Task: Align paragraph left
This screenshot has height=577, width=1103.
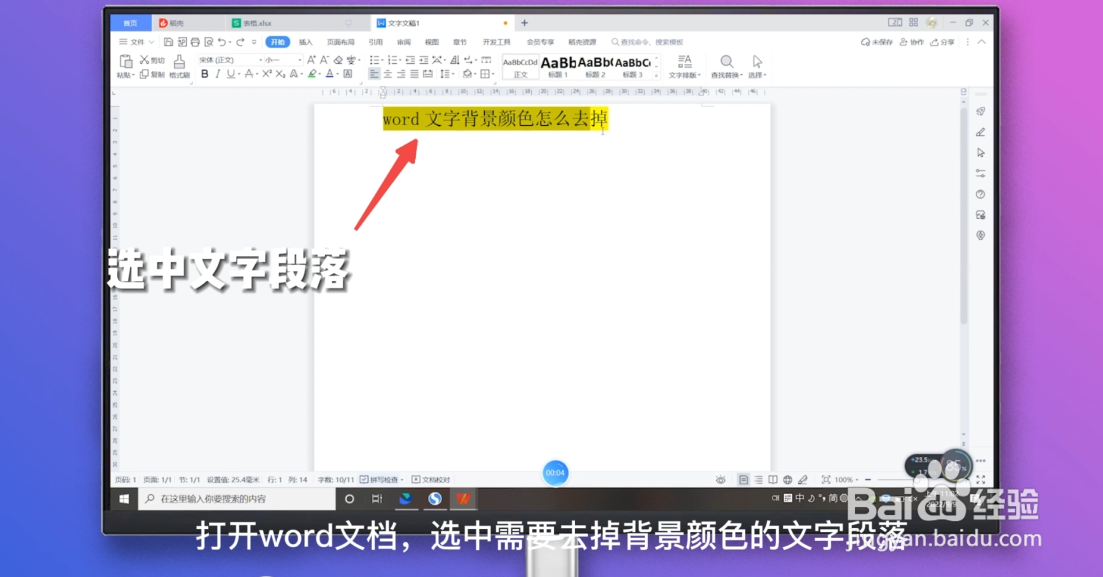Action: pyautogui.click(x=374, y=74)
